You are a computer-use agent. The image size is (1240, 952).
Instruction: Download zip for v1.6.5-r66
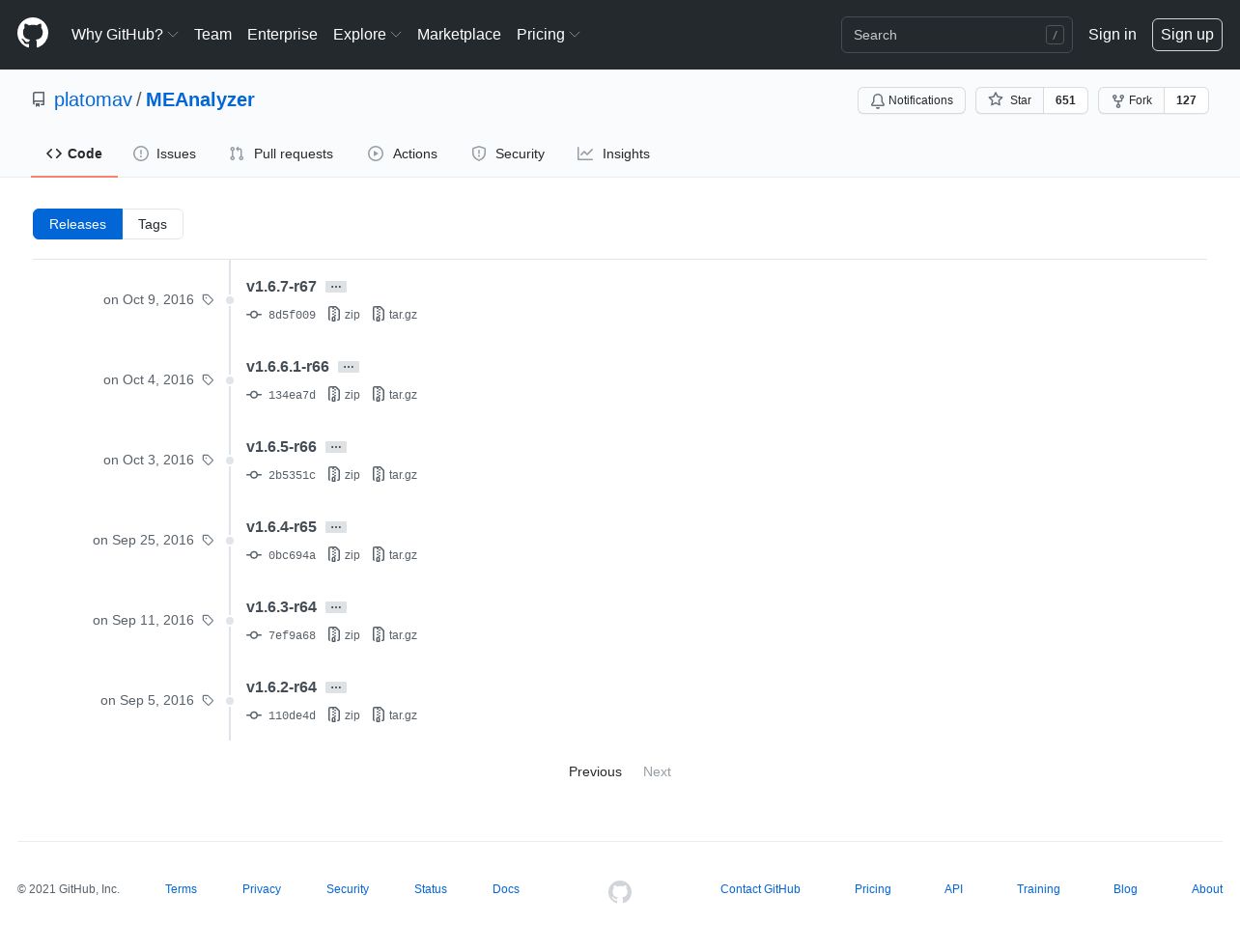click(344, 475)
